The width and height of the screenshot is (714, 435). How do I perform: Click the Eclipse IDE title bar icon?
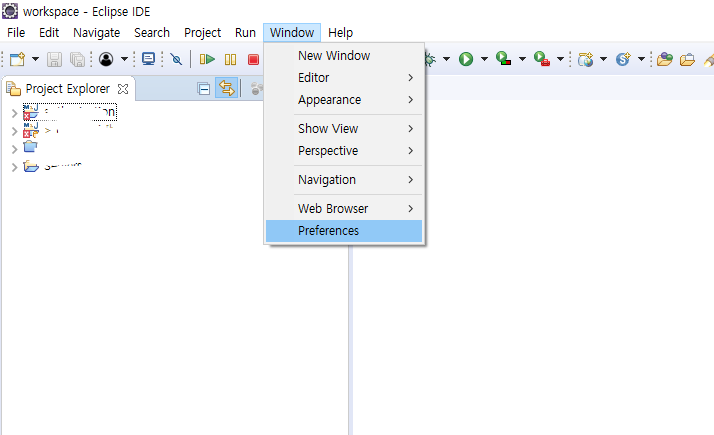point(10,11)
